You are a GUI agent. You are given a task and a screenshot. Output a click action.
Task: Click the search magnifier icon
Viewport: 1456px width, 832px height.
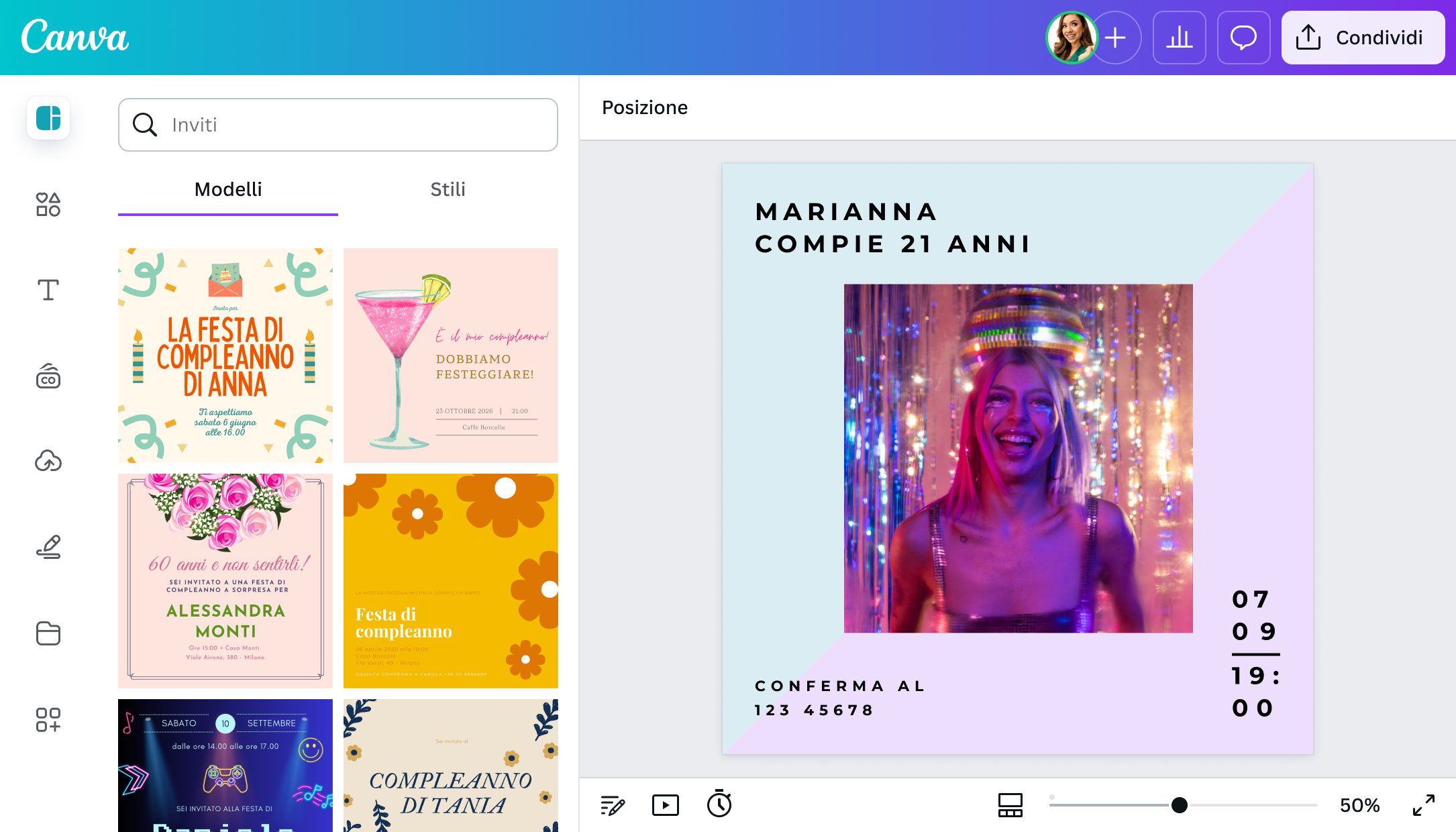point(145,125)
